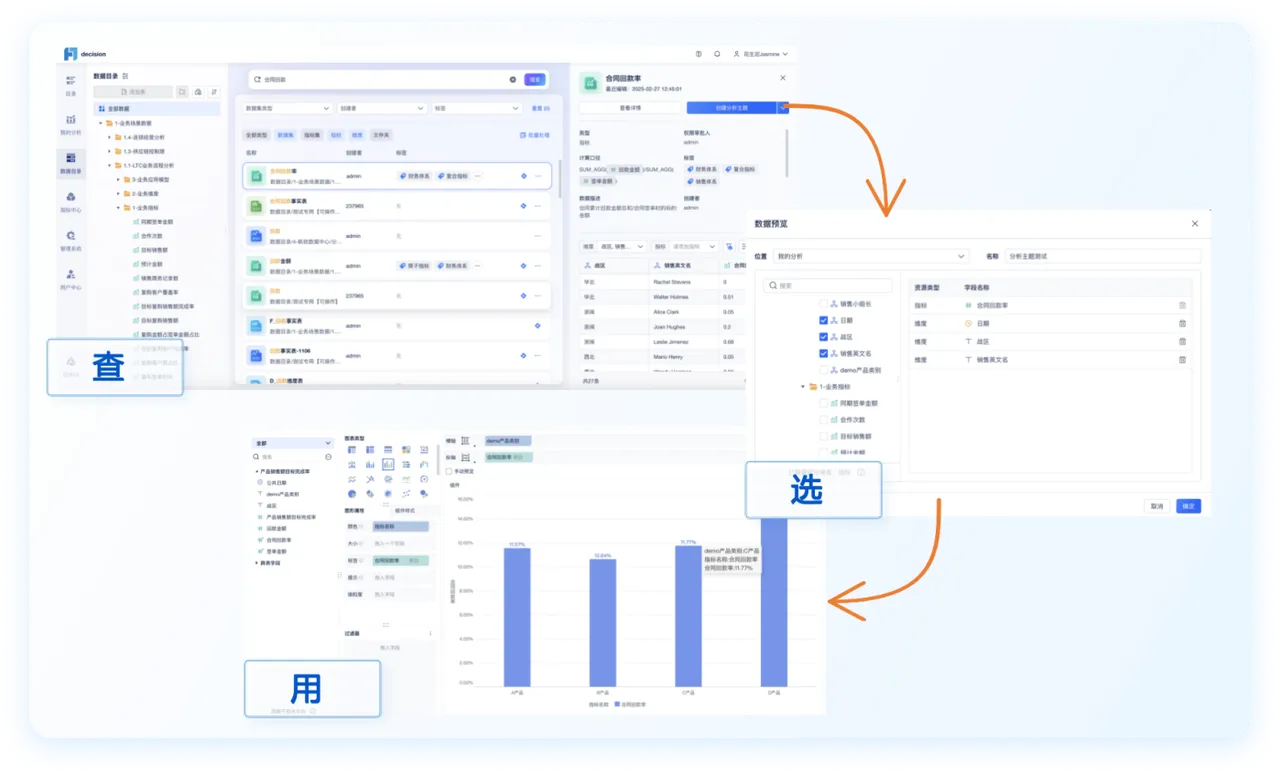
Task: Open 我的分析 in the left sidebar
Action: pyautogui.click(x=70, y=124)
